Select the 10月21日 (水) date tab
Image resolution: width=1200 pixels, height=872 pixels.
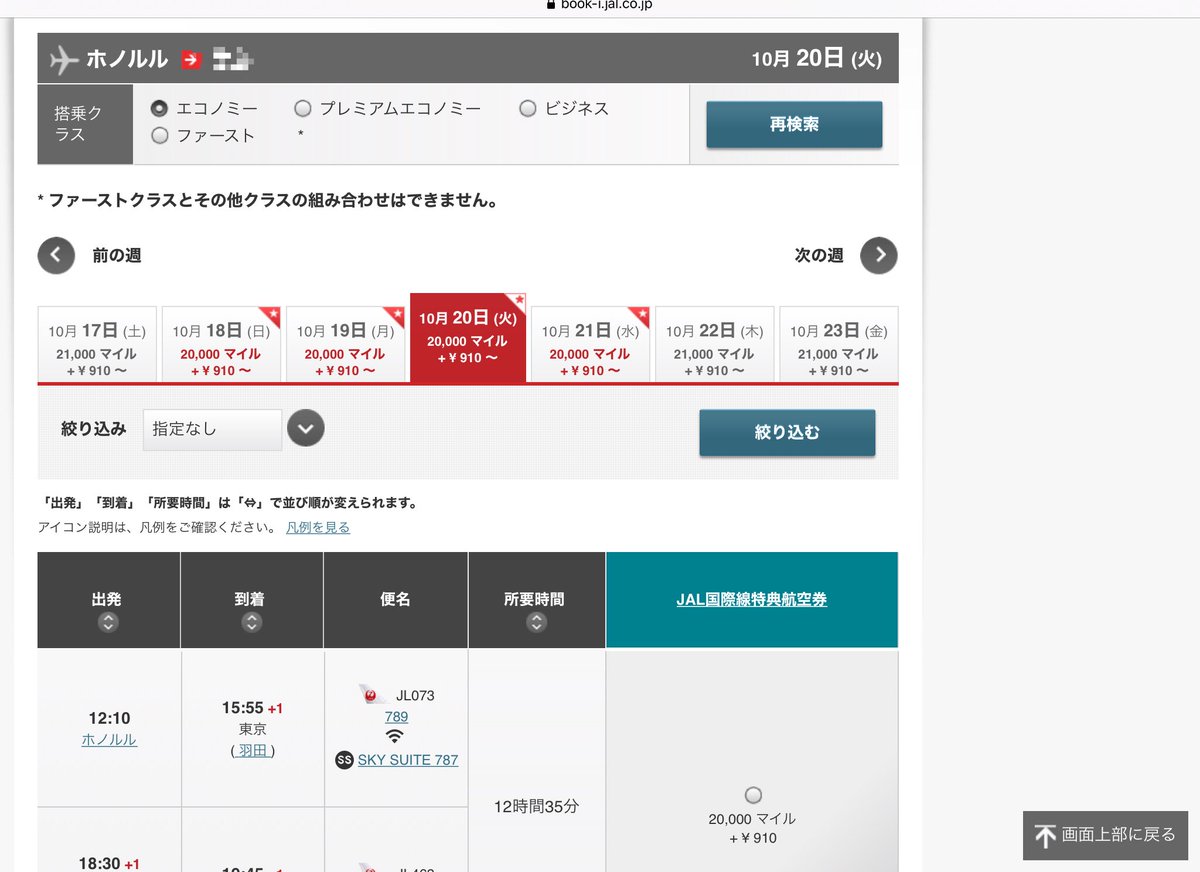point(590,344)
